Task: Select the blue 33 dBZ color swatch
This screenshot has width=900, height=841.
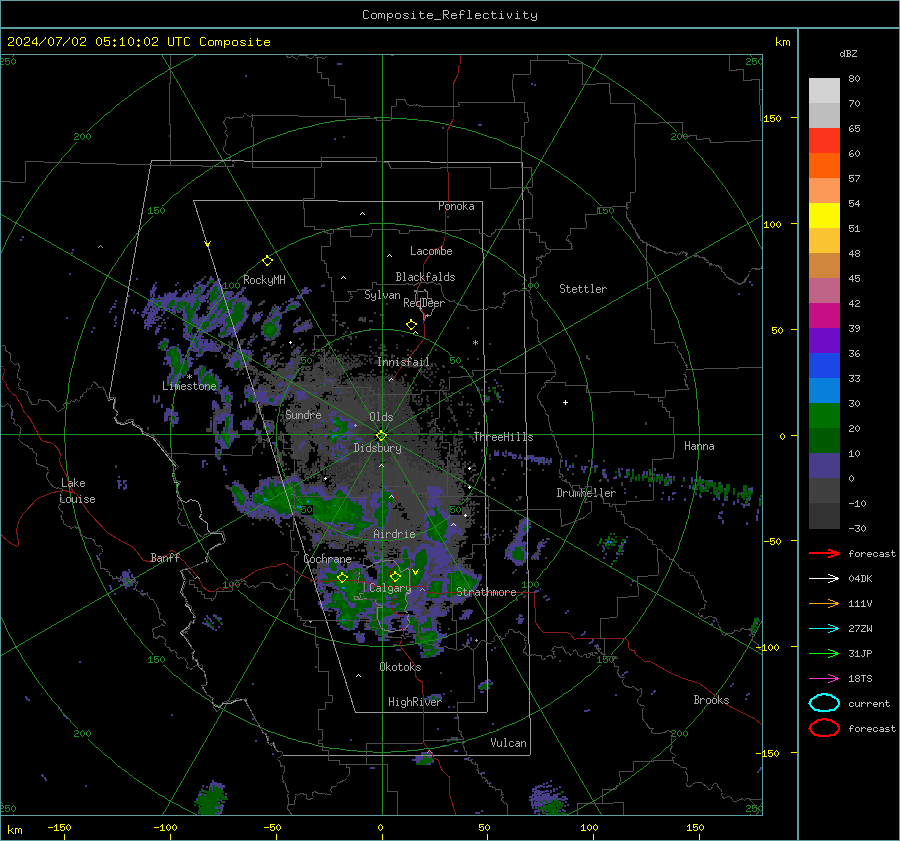Action: pos(824,366)
